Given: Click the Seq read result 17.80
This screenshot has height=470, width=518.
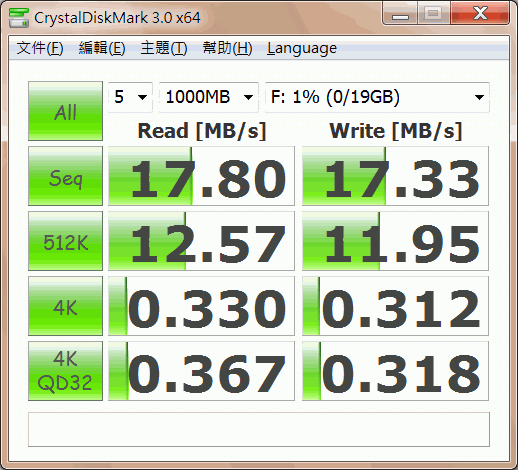Looking at the screenshot, I should point(201,176).
